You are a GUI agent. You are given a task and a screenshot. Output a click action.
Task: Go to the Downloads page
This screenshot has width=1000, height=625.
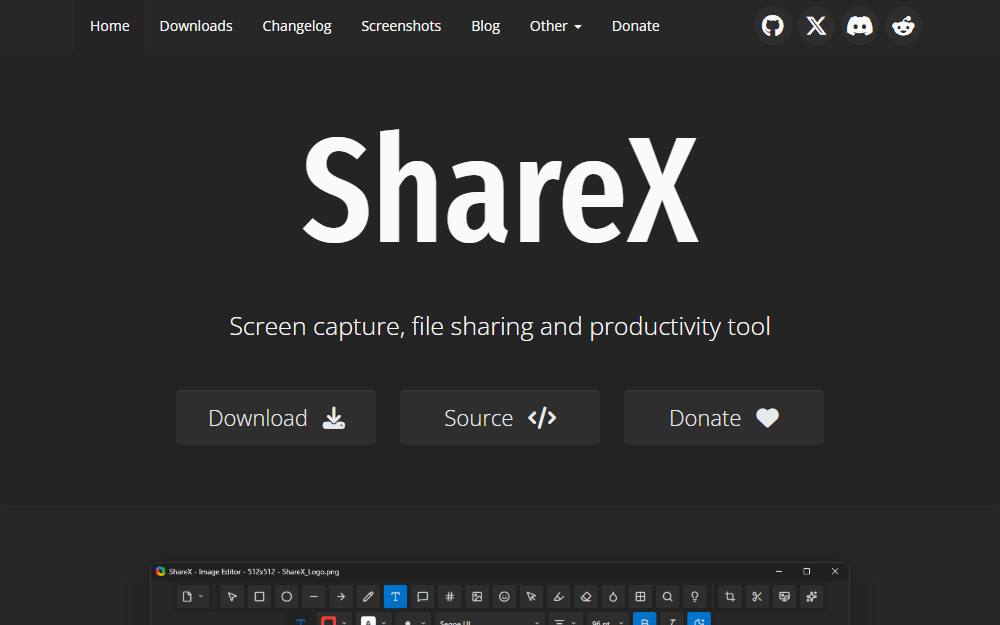(x=196, y=26)
